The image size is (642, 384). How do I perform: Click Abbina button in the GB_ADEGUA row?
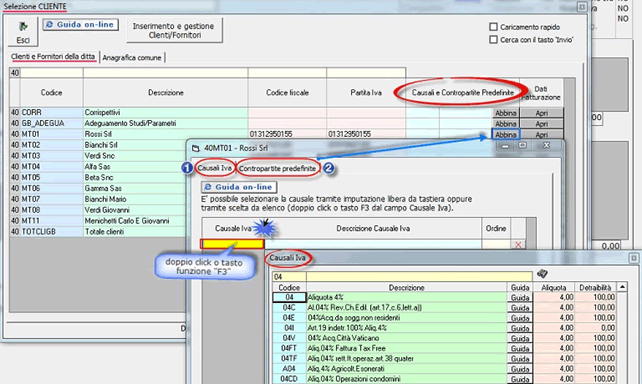506,124
